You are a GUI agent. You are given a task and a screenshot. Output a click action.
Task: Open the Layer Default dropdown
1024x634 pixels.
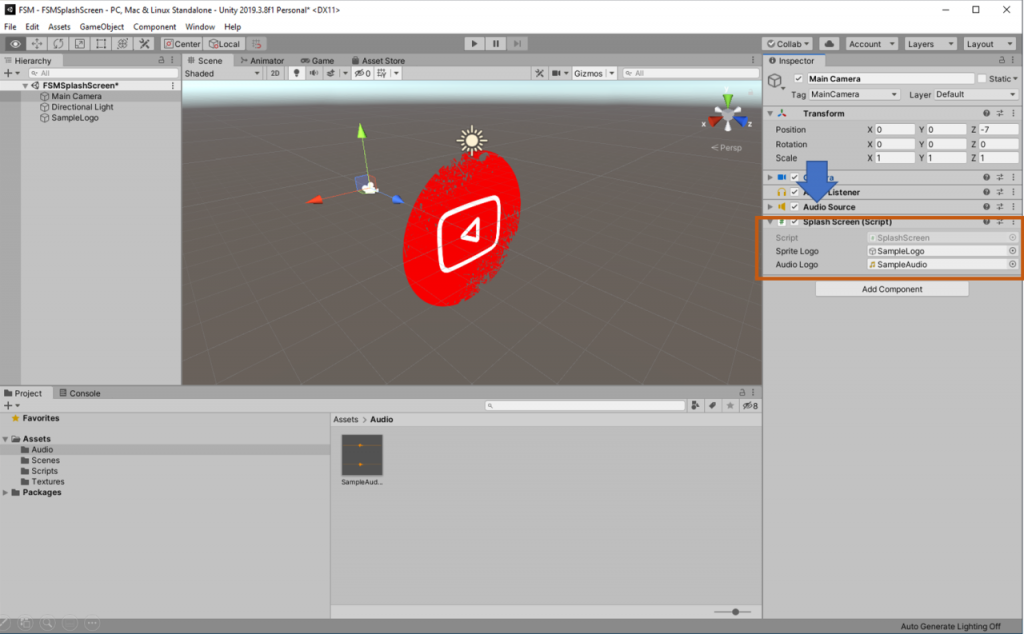pyautogui.click(x=976, y=94)
